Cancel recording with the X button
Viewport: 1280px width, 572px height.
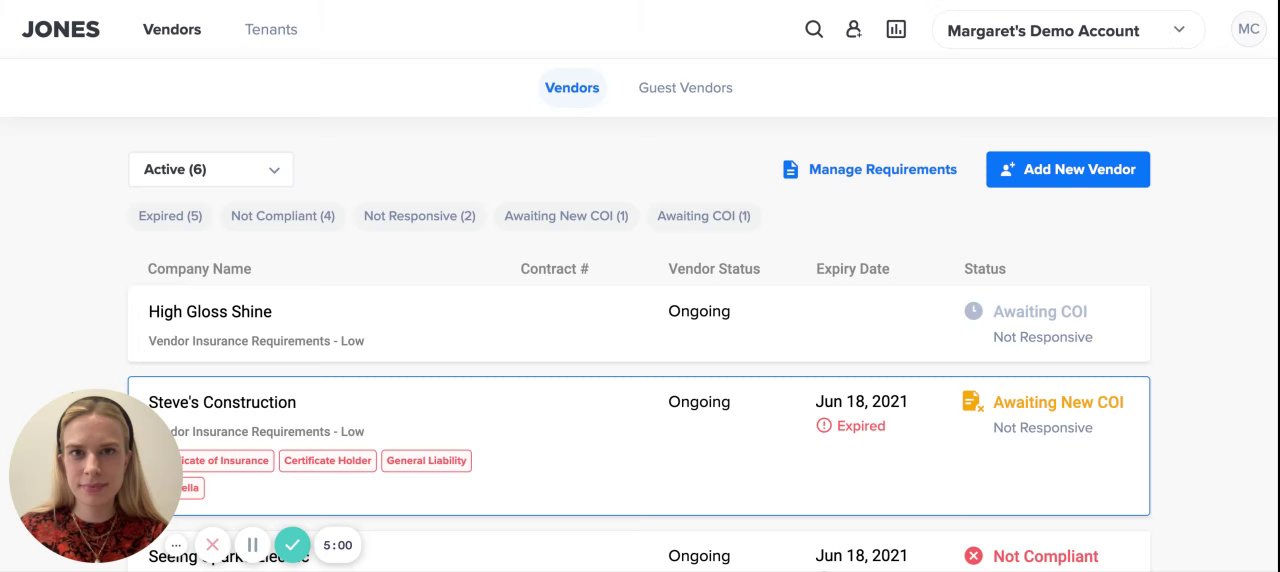coord(212,545)
